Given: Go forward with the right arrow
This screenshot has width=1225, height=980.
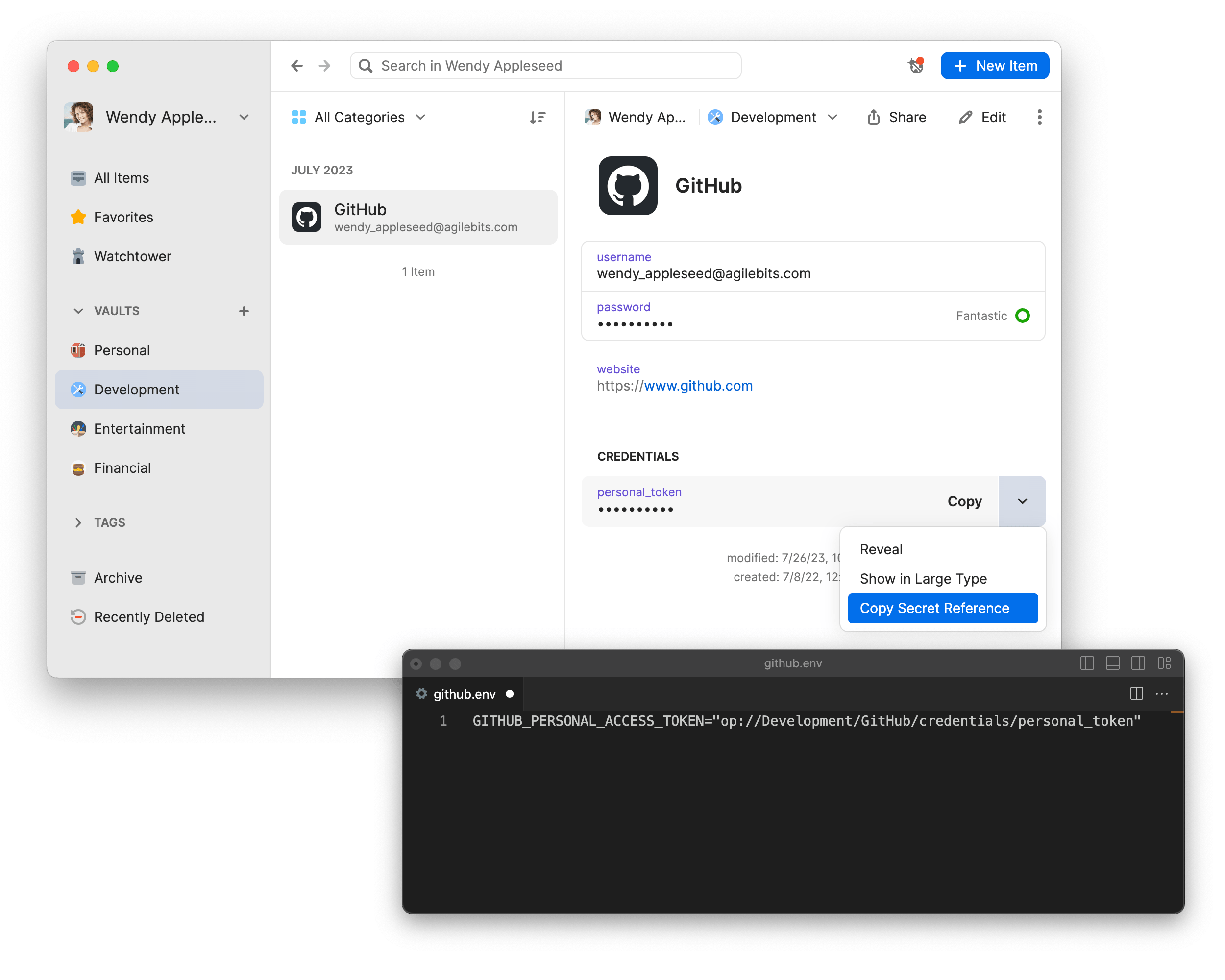Looking at the screenshot, I should (x=324, y=66).
